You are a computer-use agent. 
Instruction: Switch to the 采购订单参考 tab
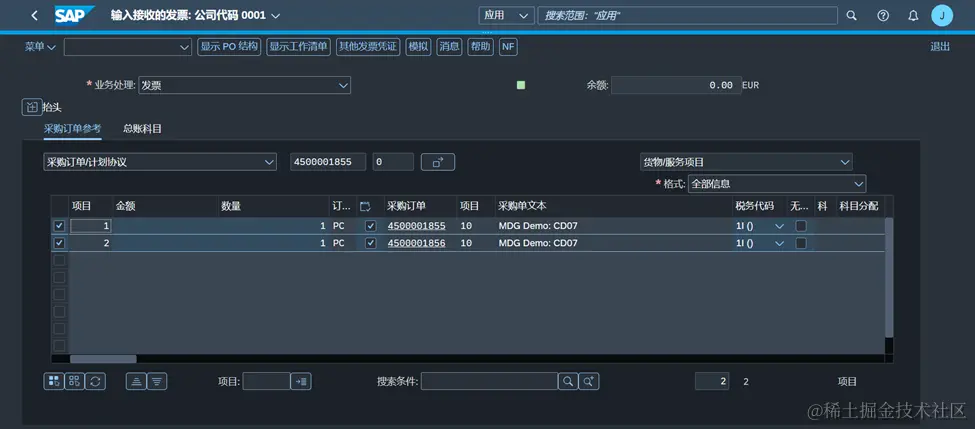72,129
